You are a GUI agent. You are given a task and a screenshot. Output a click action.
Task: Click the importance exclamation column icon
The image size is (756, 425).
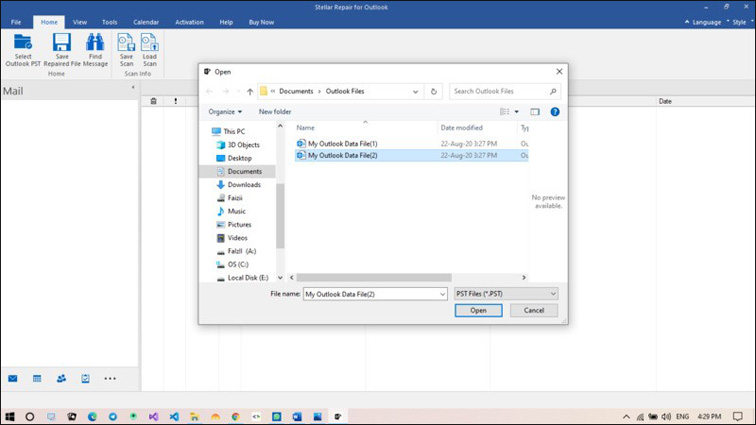pos(176,101)
